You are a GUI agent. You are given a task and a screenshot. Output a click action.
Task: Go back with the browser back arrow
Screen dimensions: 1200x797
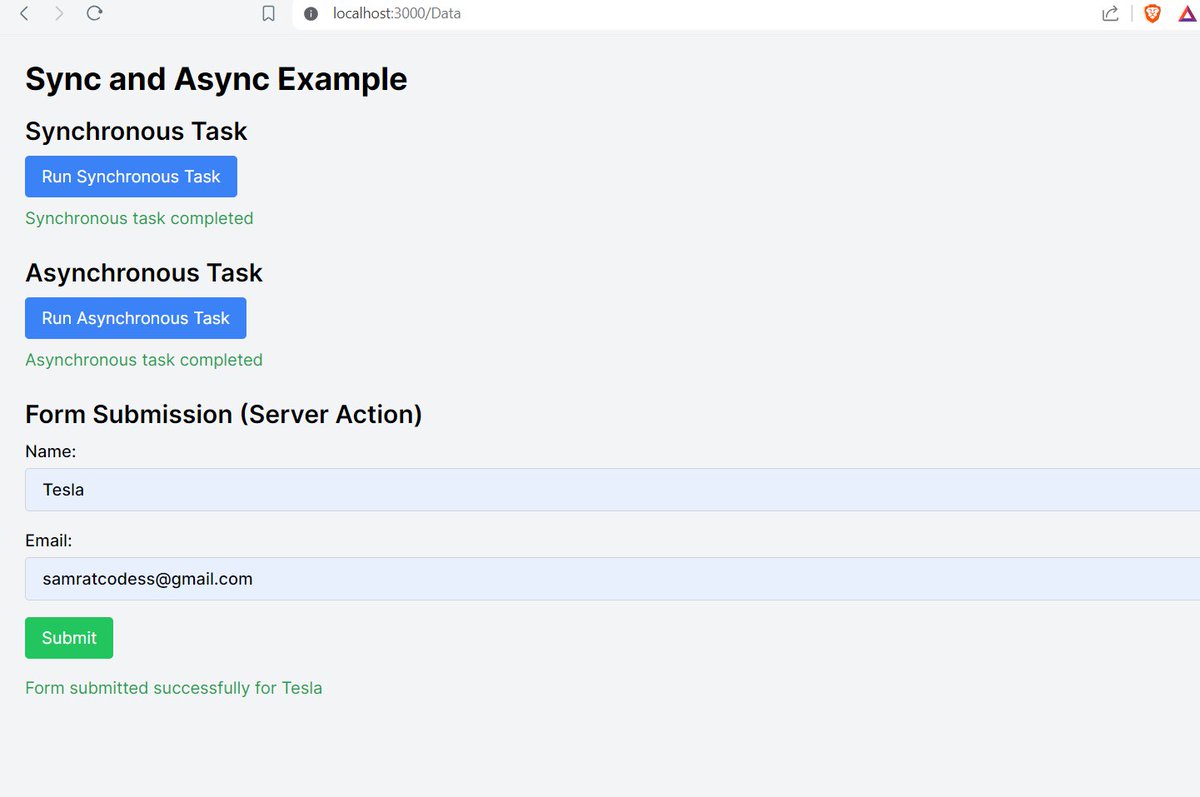[x=25, y=13]
